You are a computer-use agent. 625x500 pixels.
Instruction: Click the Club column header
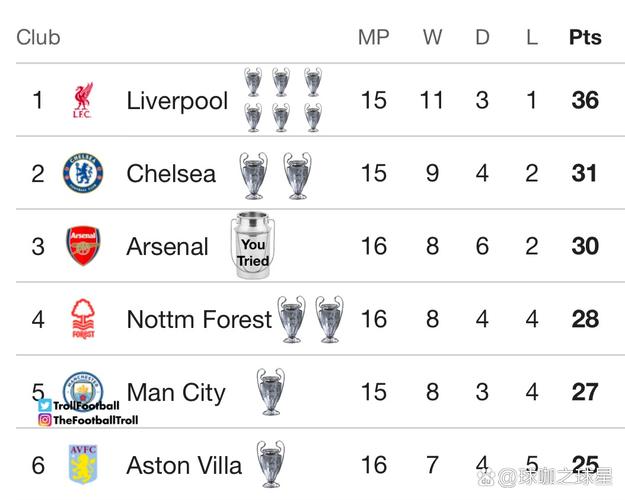tap(38, 37)
